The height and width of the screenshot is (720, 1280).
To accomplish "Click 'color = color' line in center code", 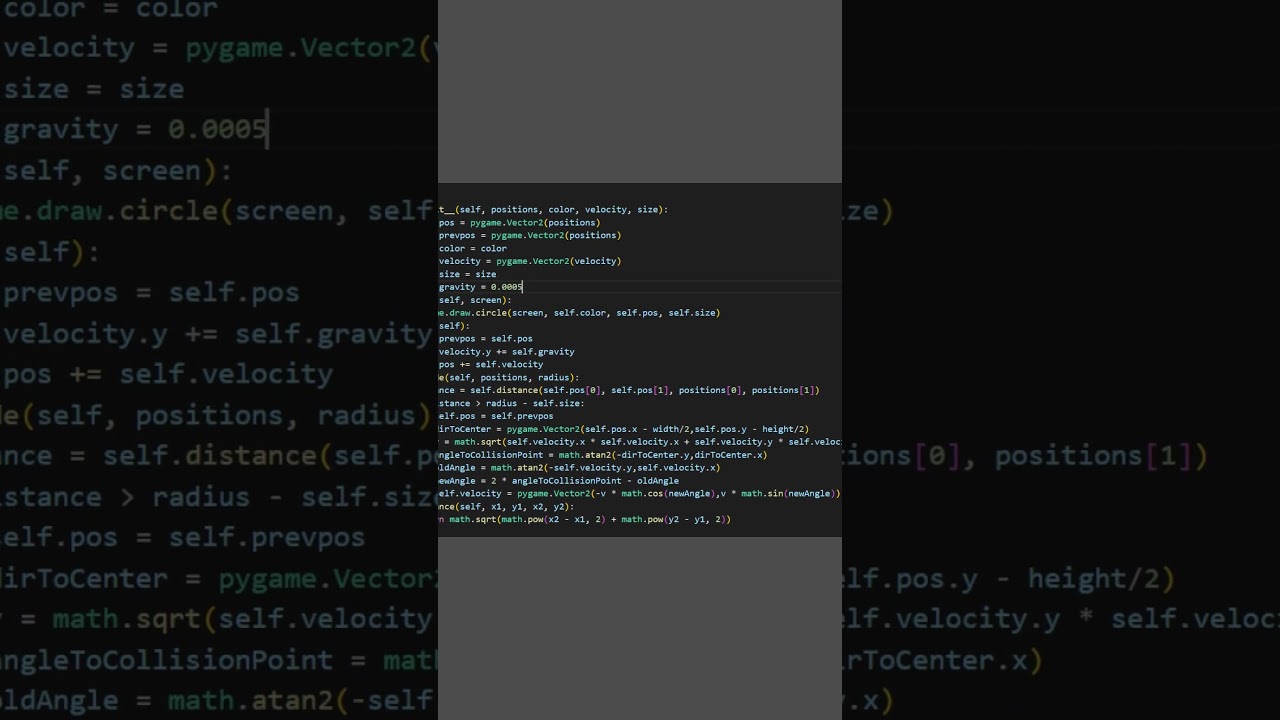I will 473,249.
